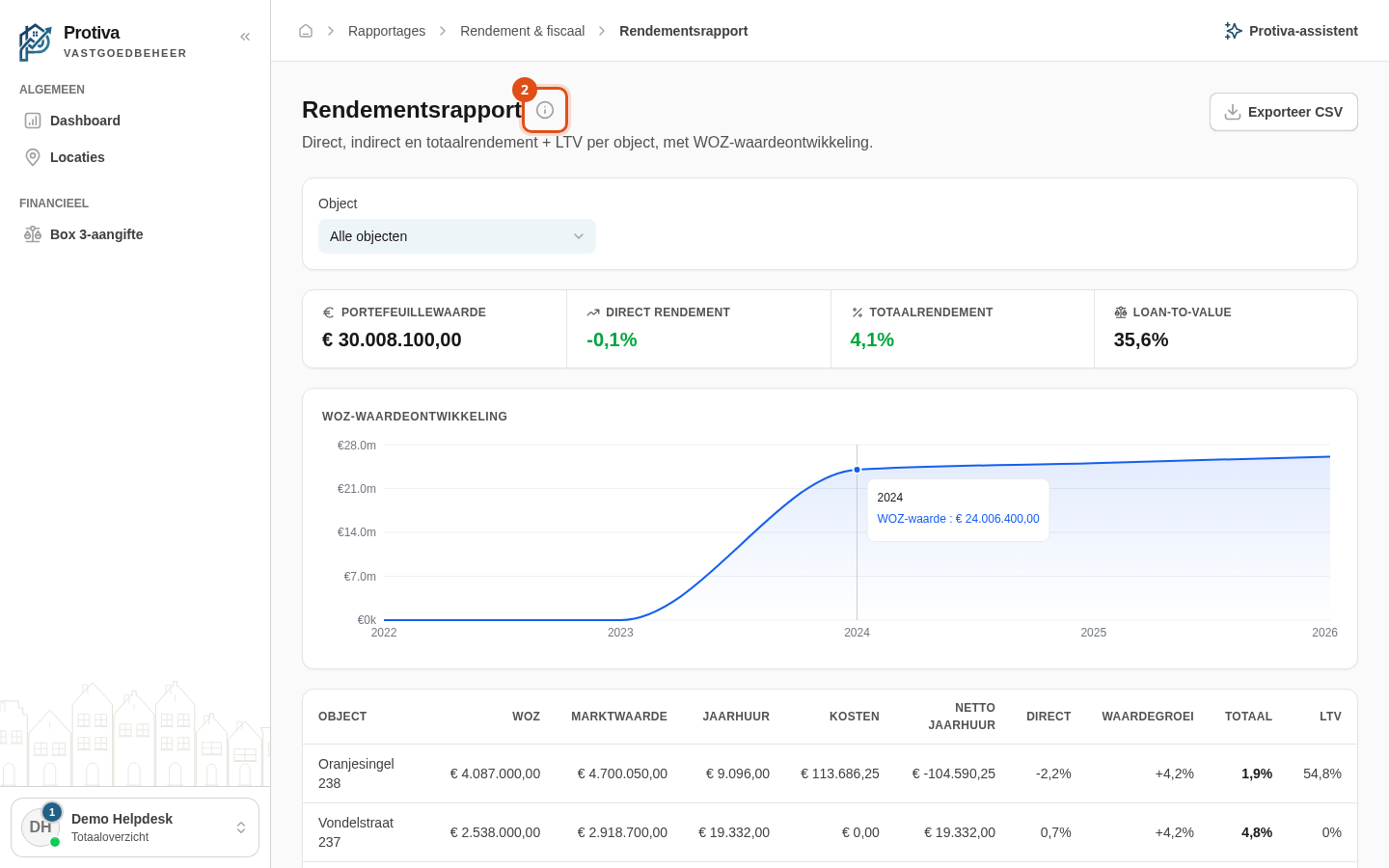The width and height of the screenshot is (1389, 868).
Task: Go to home via breadcrumb house icon
Action: click(306, 31)
